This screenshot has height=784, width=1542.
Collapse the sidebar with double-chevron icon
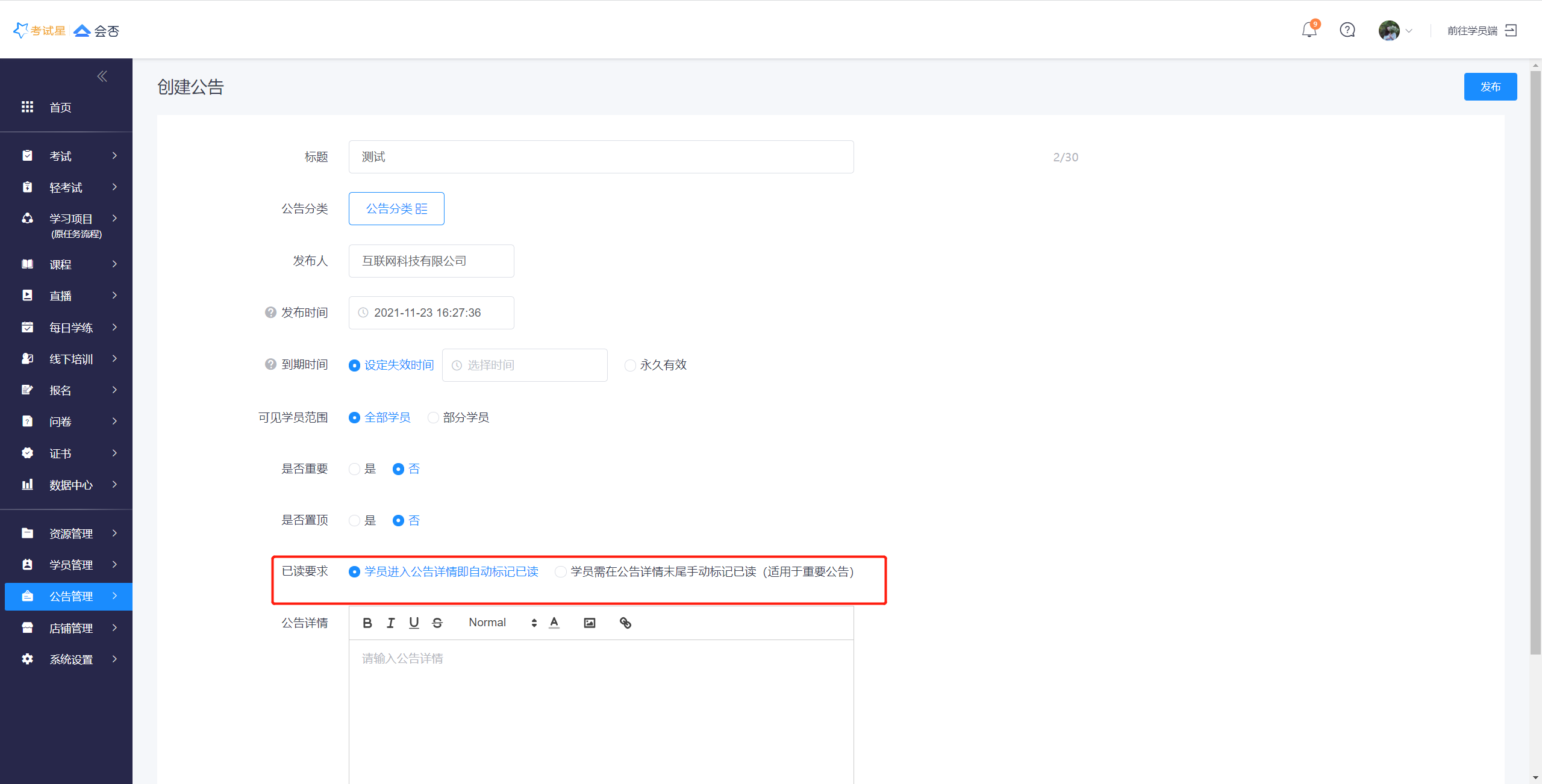pos(102,76)
